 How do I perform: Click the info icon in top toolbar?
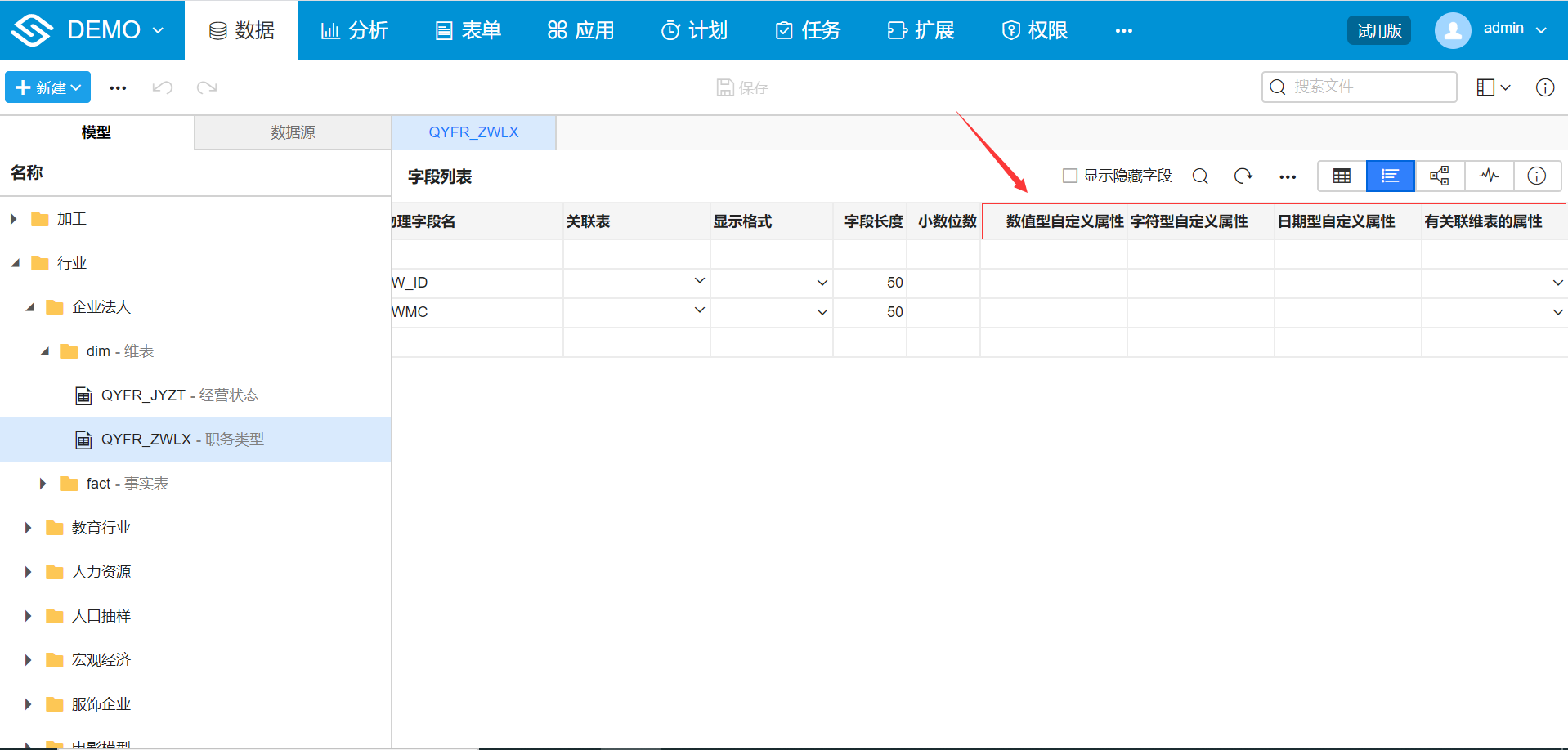(1544, 87)
